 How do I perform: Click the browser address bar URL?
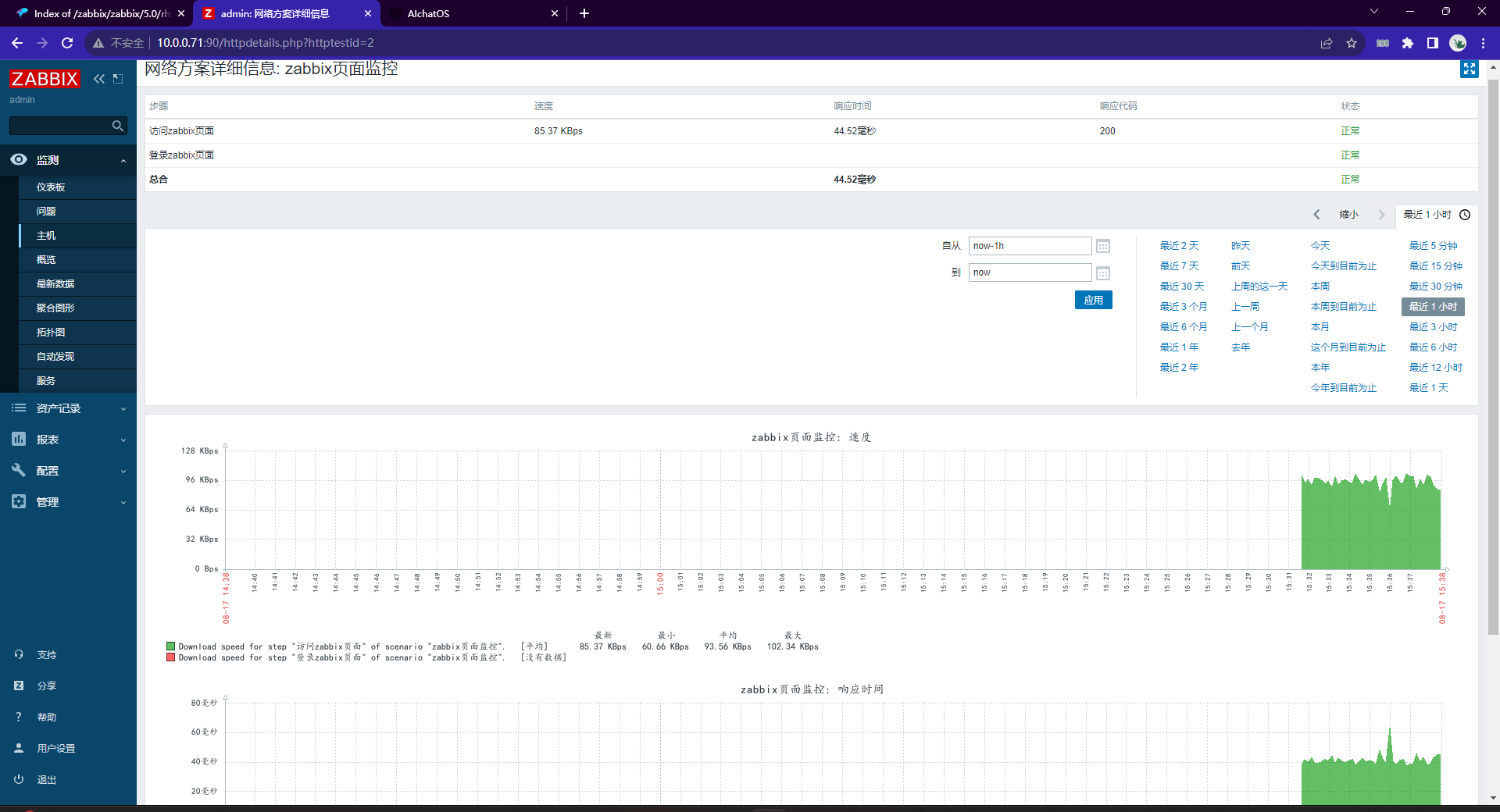pos(266,43)
